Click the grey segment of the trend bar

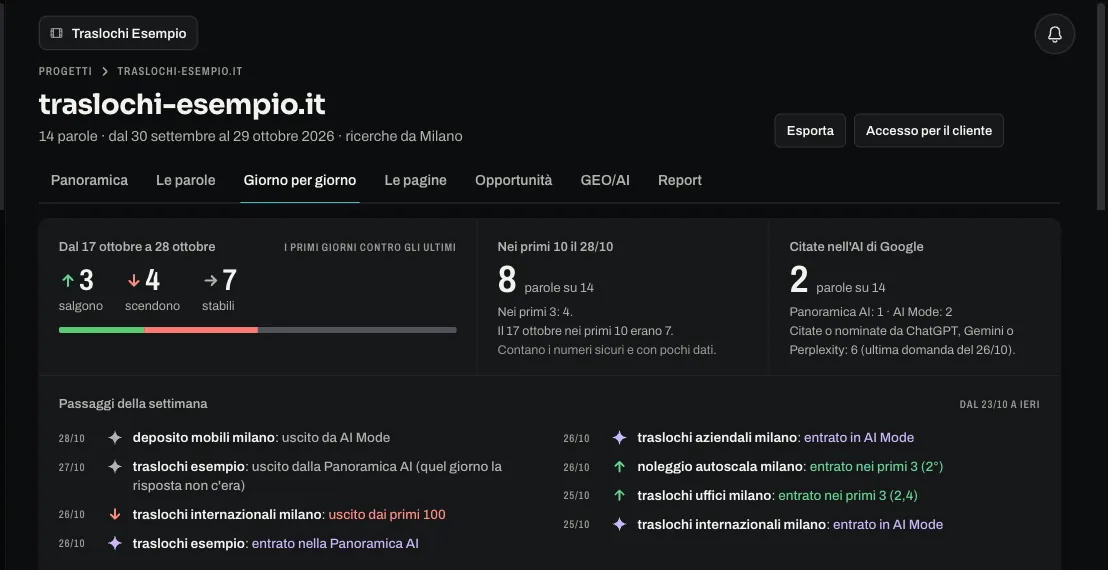(x=357, y=330)
